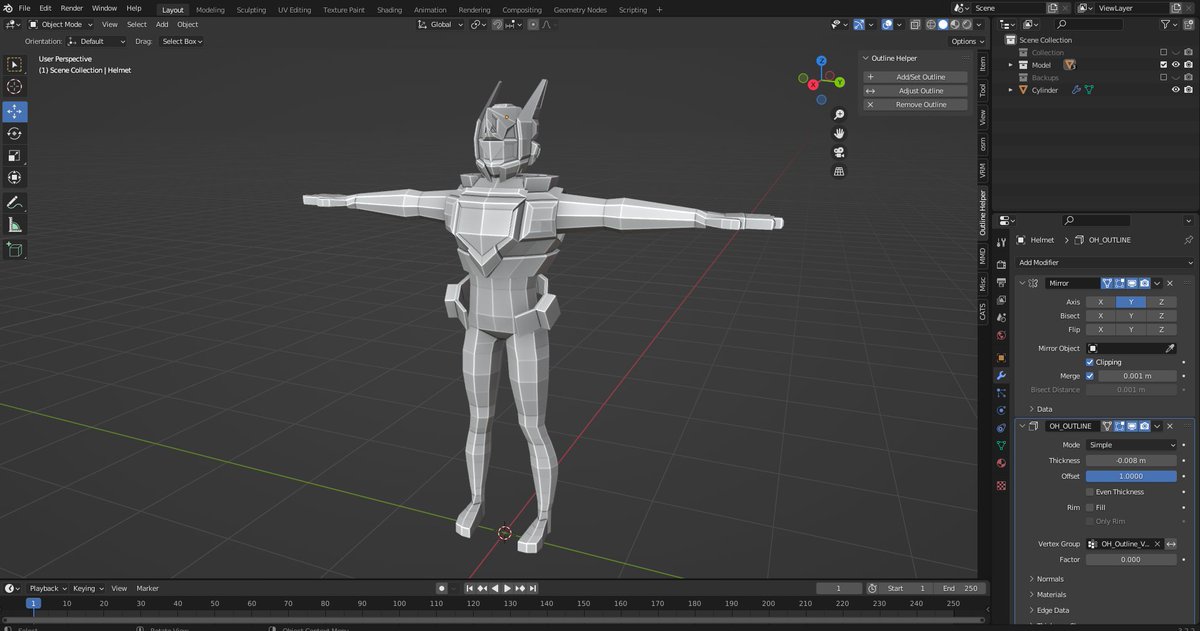Pick the Annotate tool

point(14,202)
